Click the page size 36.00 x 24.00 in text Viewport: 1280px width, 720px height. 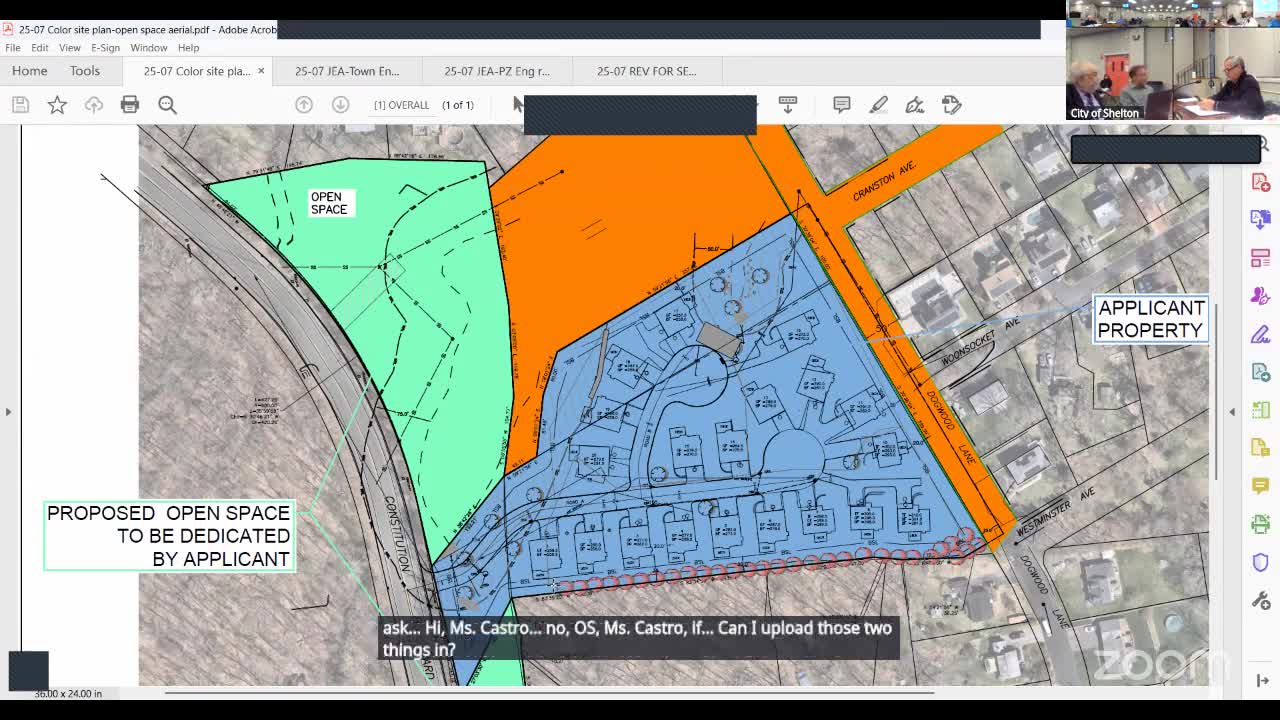(x=68, y=693)
